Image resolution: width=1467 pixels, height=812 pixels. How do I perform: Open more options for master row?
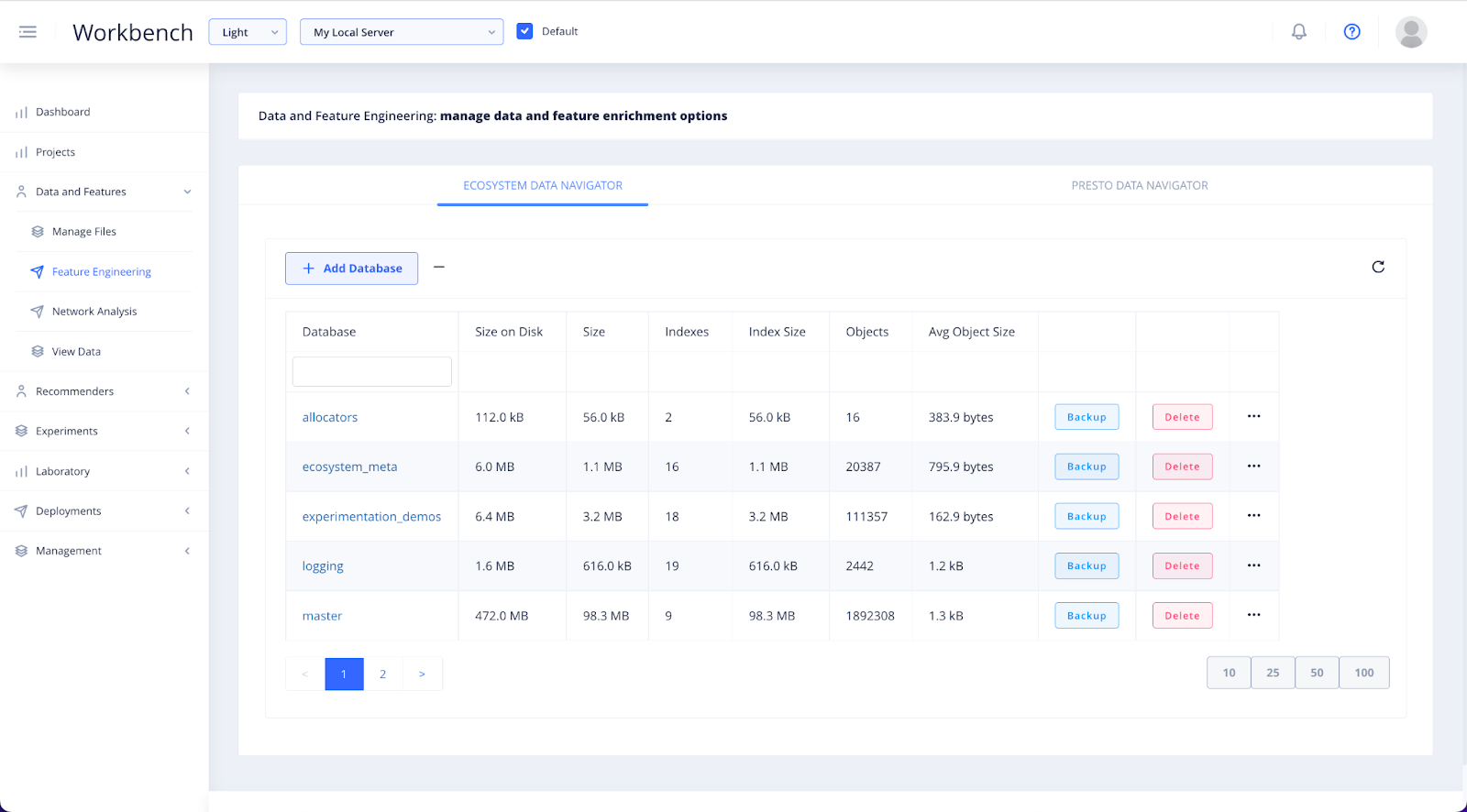[x=1253, y=615]
